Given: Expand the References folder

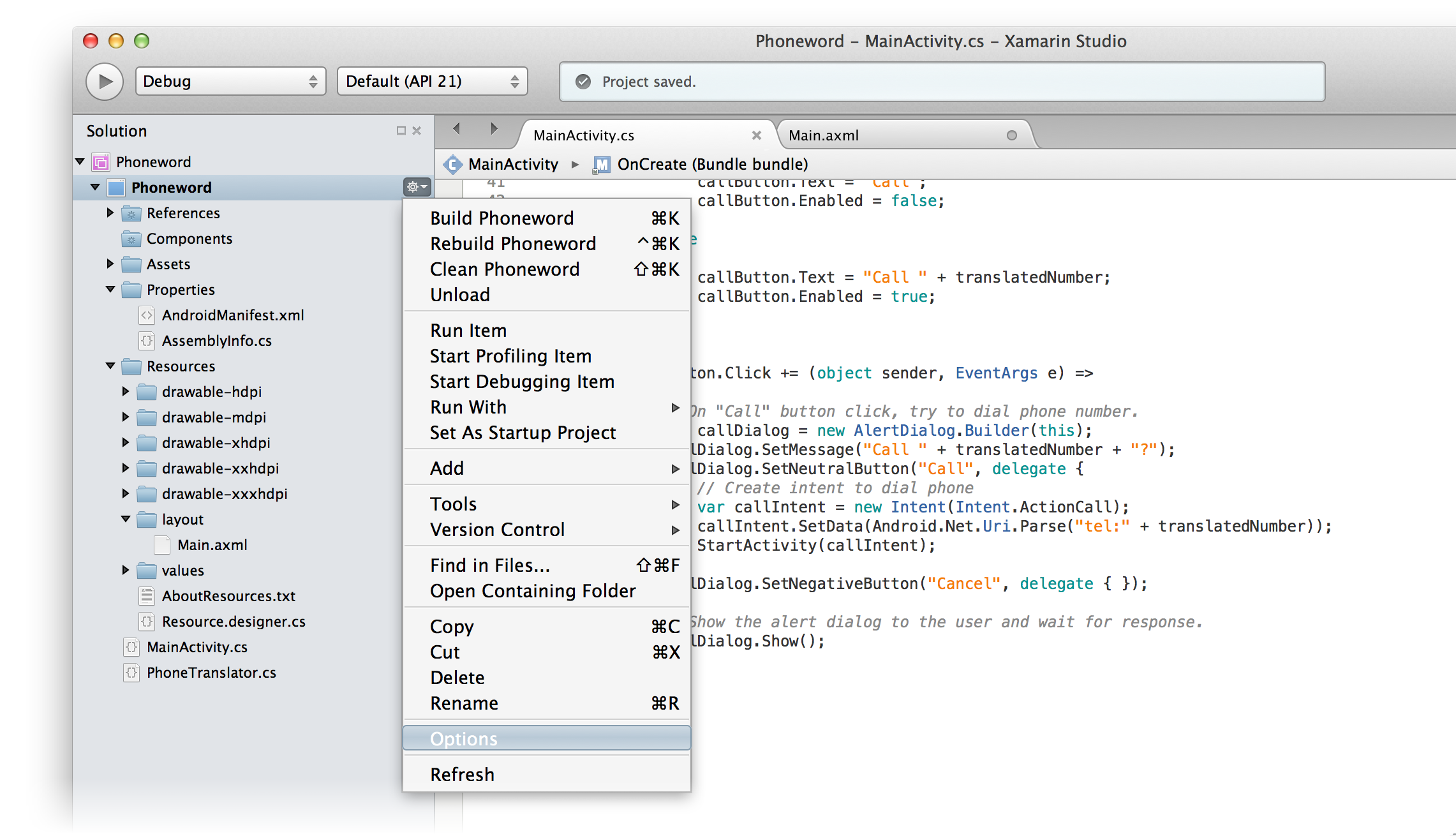Looking at the screenshot, I should click(x=110, y=213).
